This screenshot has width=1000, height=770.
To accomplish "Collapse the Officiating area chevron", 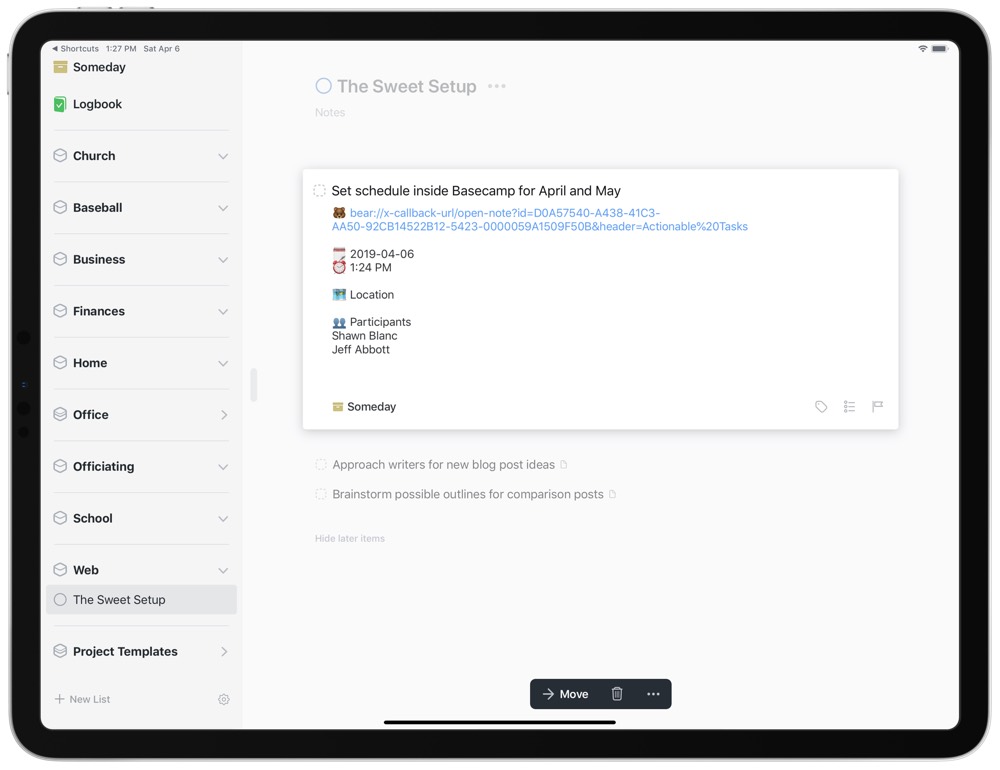I will [x=223, y=467].
